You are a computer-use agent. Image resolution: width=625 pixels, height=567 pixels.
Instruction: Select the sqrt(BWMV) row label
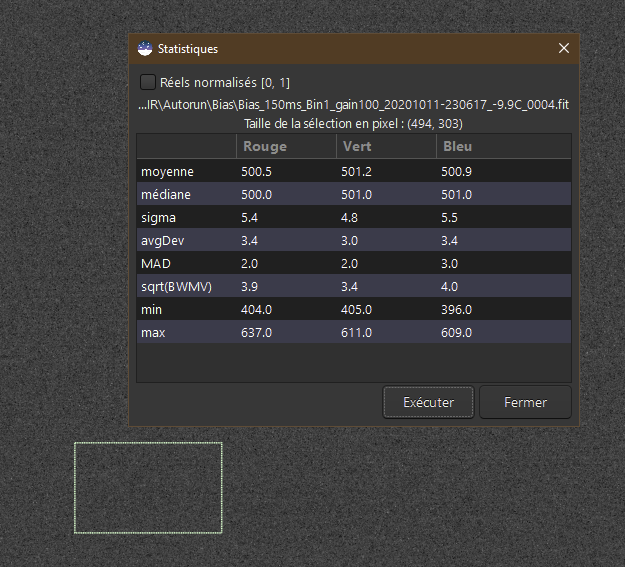pos(177,287)
